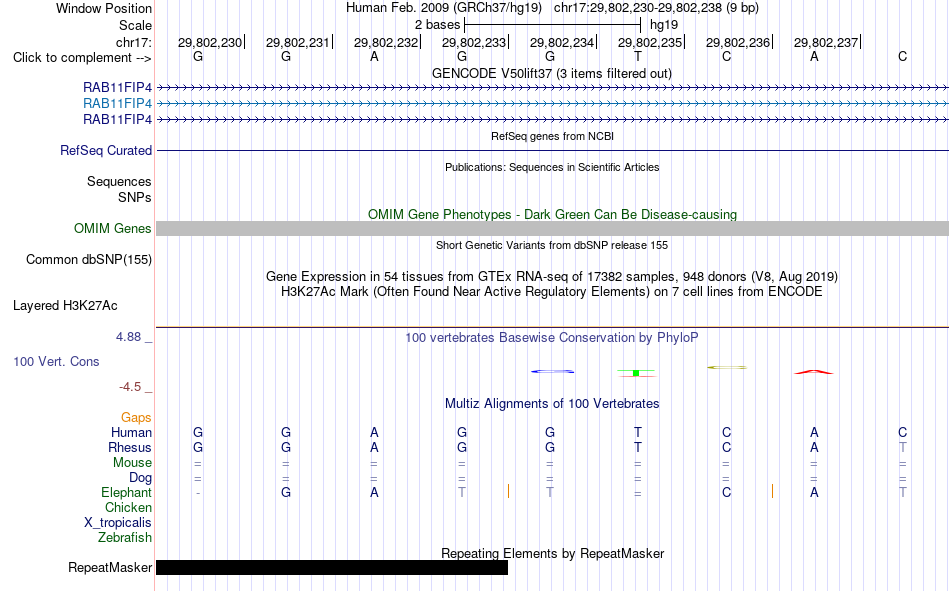Click the Human species label
Viewport: 950px width, 591px height.
[x=131, y=433]
